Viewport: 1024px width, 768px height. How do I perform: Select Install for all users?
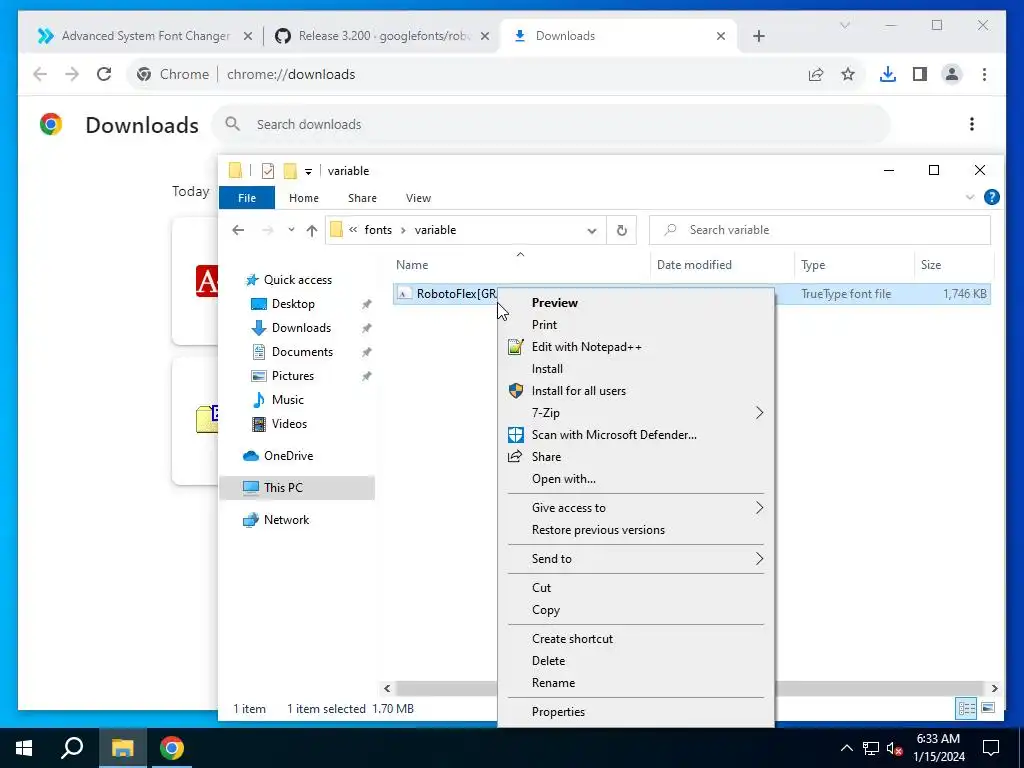578,391
